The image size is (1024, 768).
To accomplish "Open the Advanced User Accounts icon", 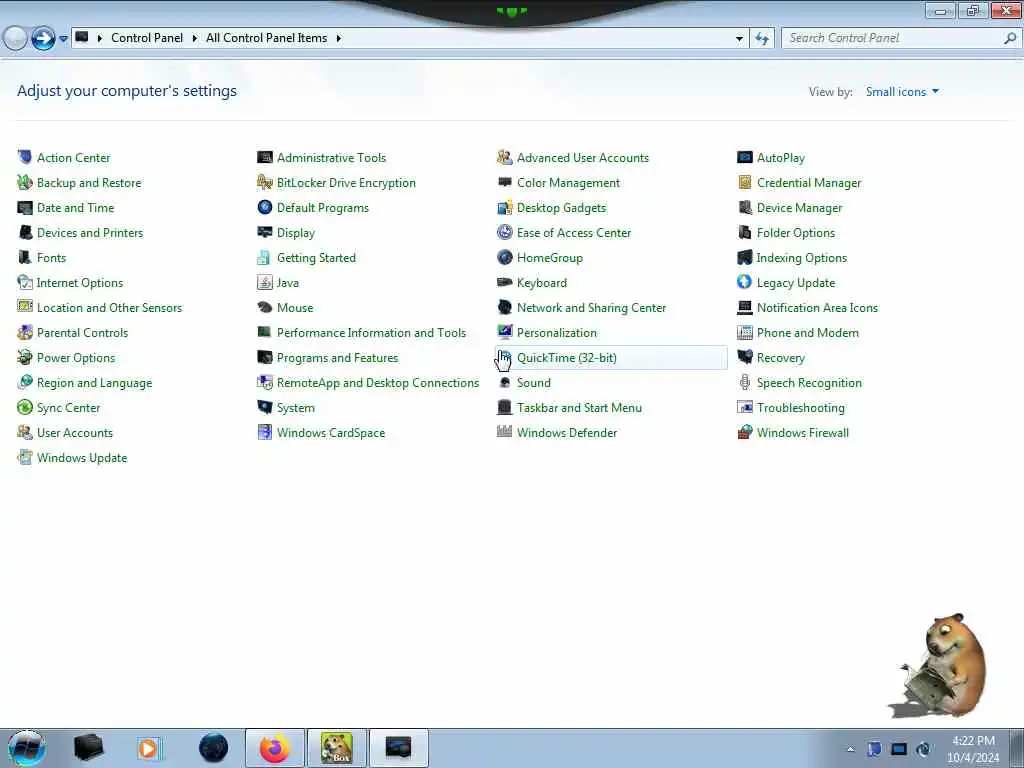I will [x=504, y=157].
